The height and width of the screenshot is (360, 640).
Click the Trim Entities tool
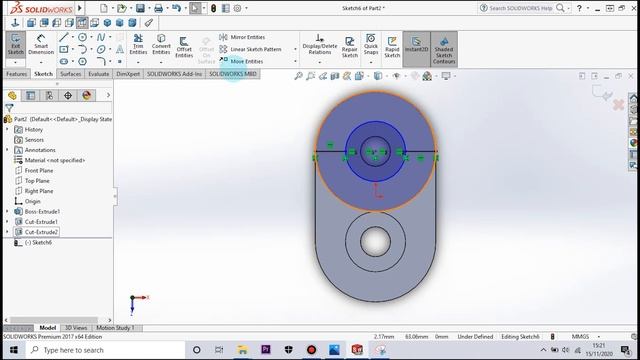click(x=138, y=44)
